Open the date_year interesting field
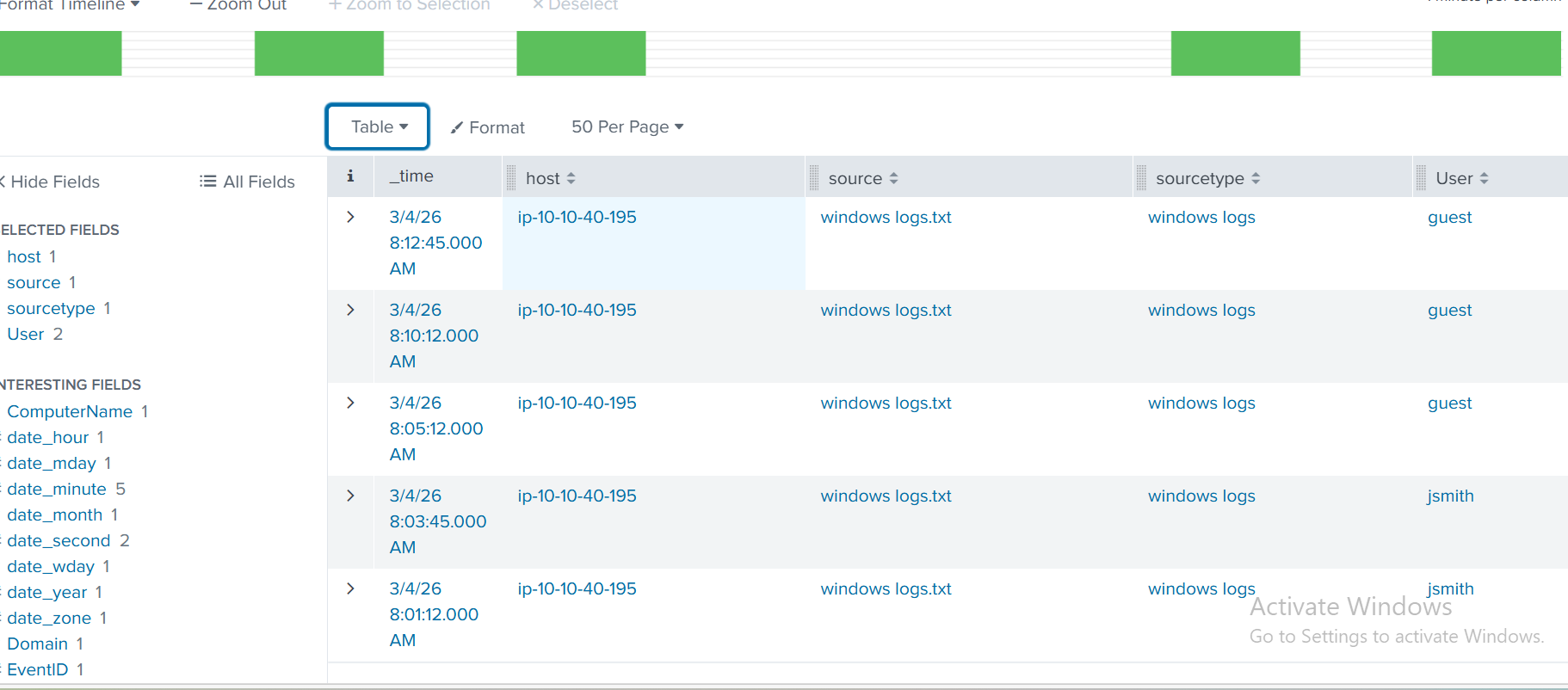Image resolution: width=1568 pixels, height=690 pixels. tap(47, 592)
